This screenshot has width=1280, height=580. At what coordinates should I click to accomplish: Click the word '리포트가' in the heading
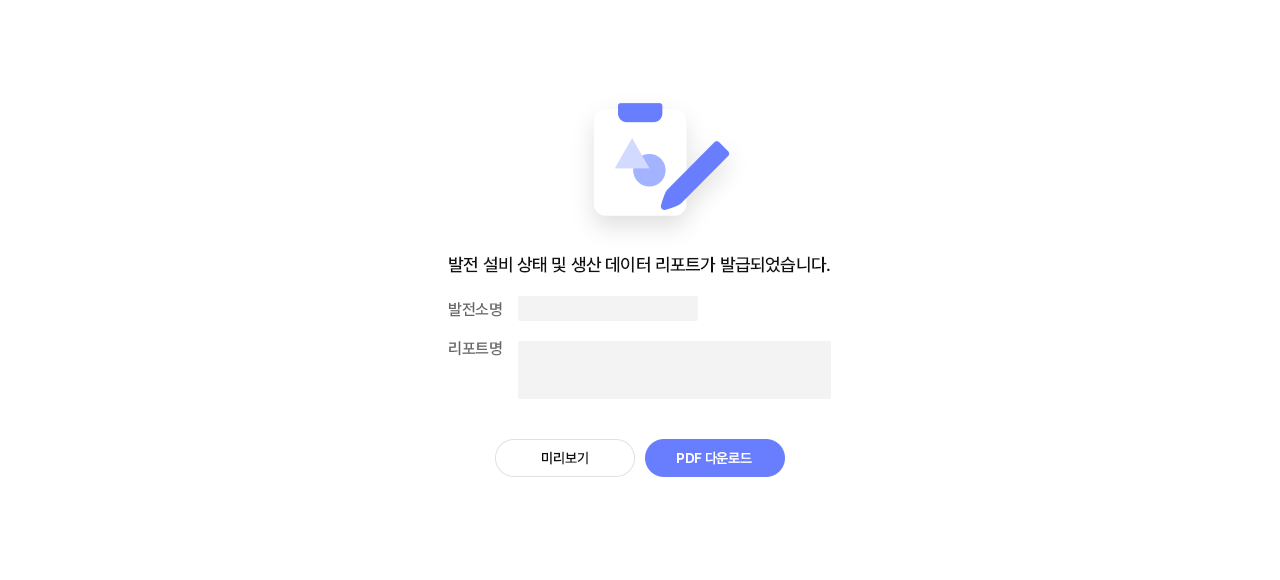click(x=685, y=265)
